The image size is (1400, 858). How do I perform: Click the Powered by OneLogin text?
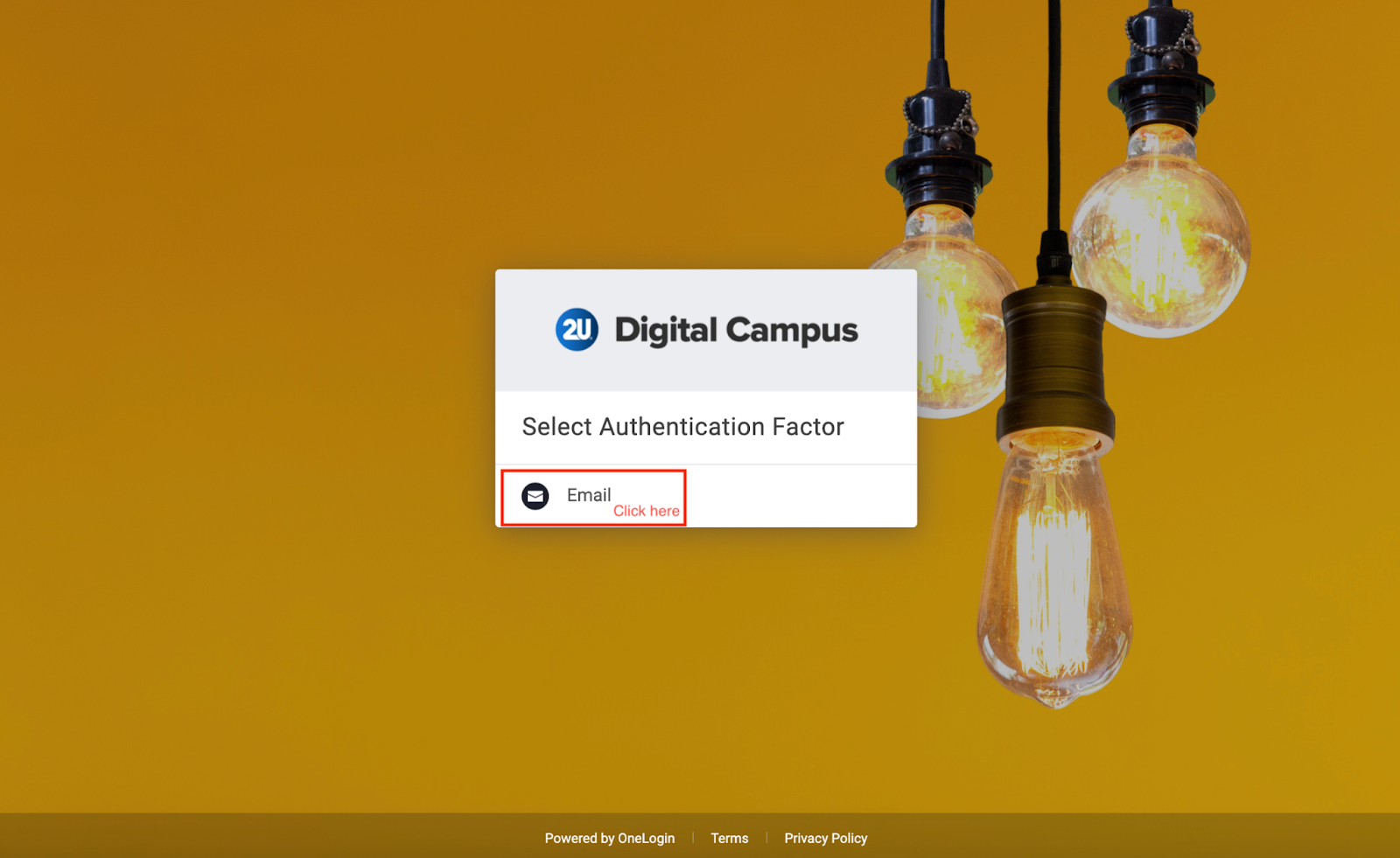coord(610,838)
